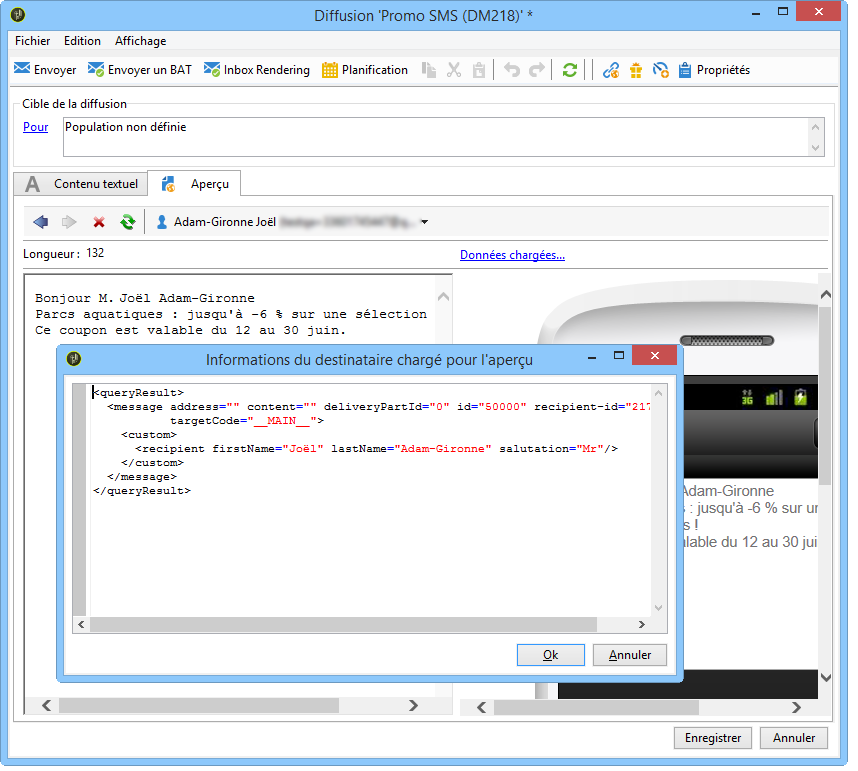Click the red X remove icon
Screen dimensions: 858x771
click(x=99, y=222)
